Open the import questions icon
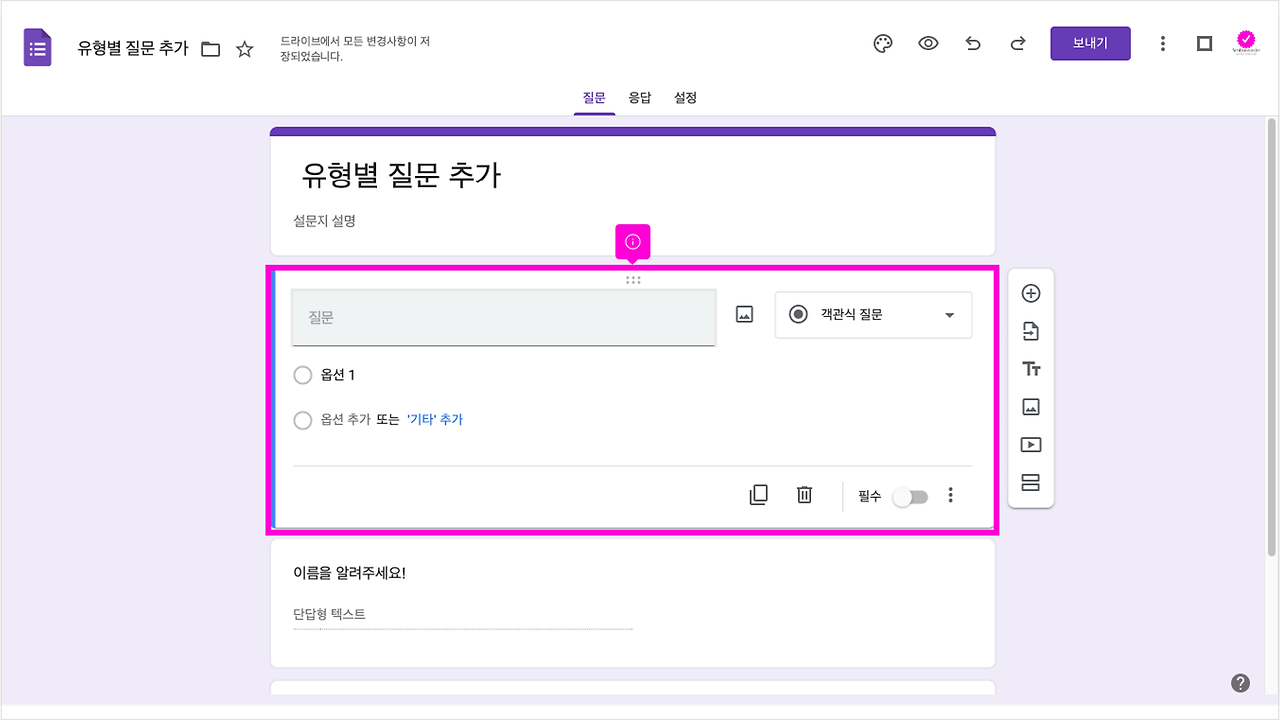This screenshot has width=1280, height=720. pyautogui.click(x=1030, y=331)
